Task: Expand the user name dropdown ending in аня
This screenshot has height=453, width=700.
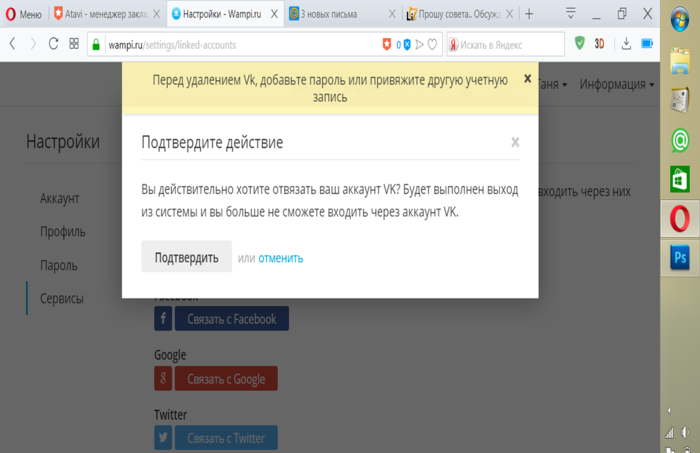Action: pyautogui.click(x=553, y=84)
